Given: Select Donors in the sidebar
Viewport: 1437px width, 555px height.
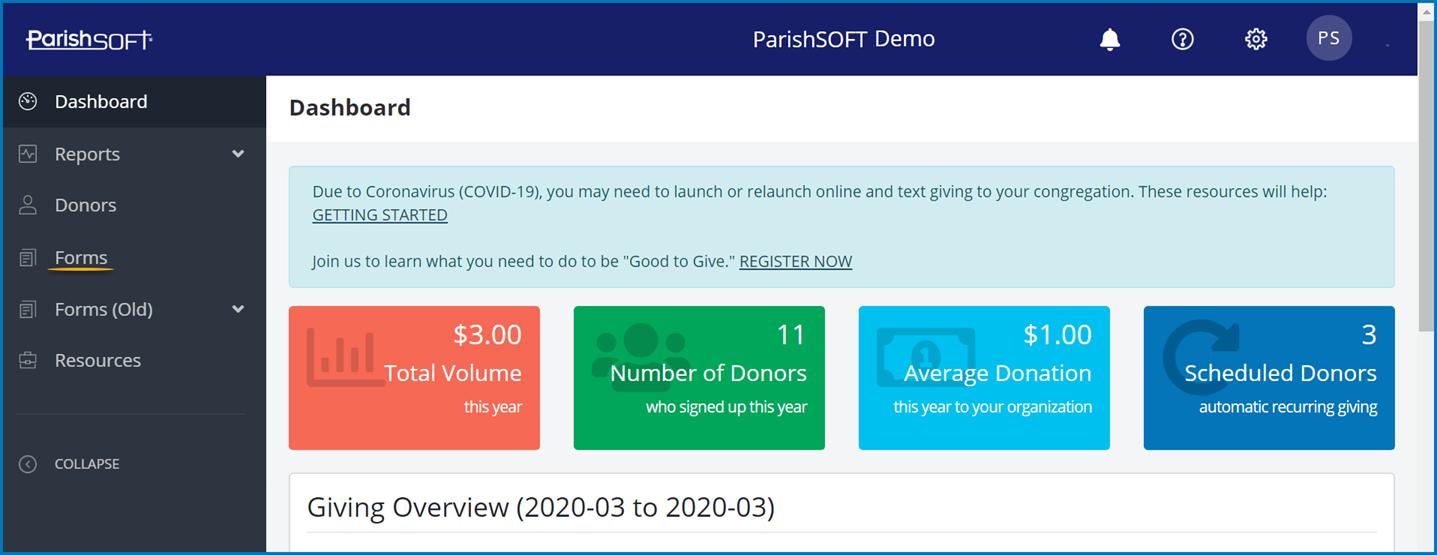Looking at the screenshot, I should pos(85,205).
